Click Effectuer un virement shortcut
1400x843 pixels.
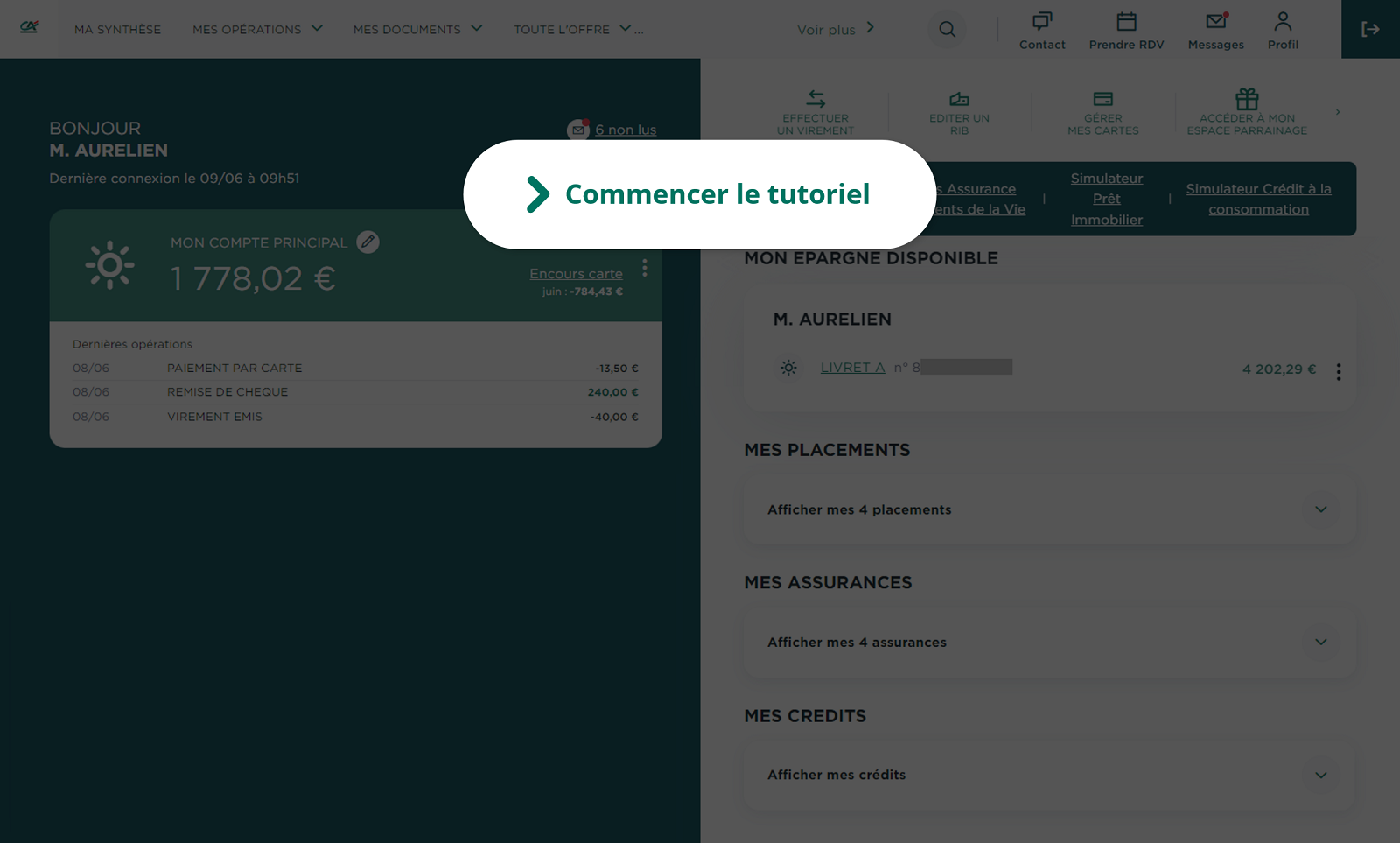[815, 113]
